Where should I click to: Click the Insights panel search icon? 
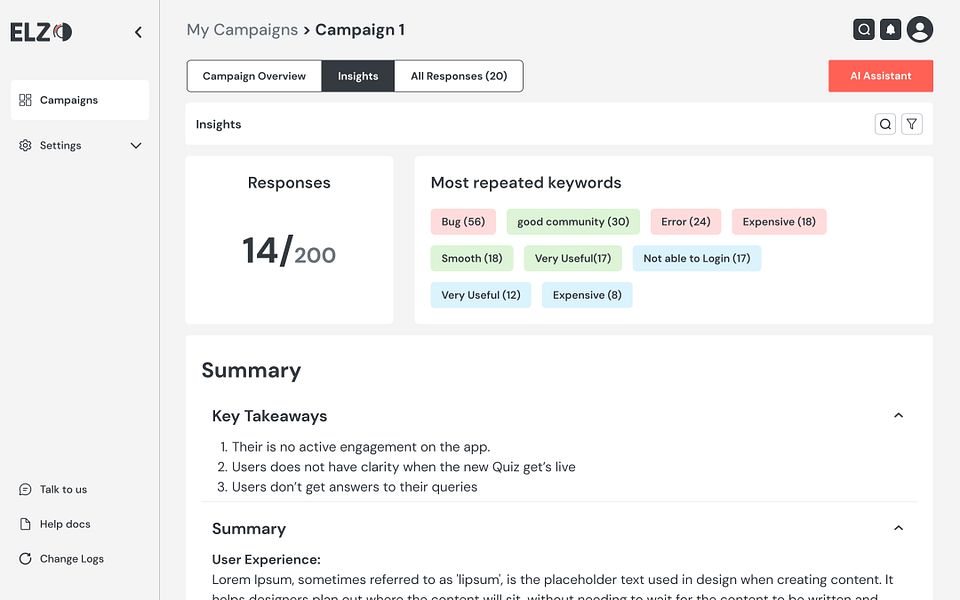tap(885, 124)
